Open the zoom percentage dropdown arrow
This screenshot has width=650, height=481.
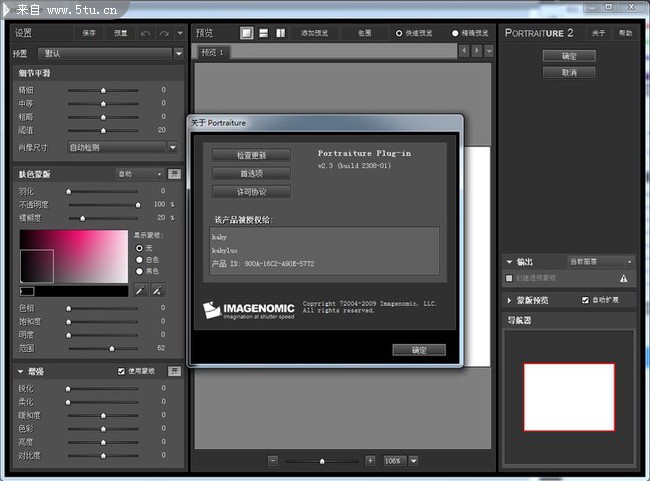point(414,461)
